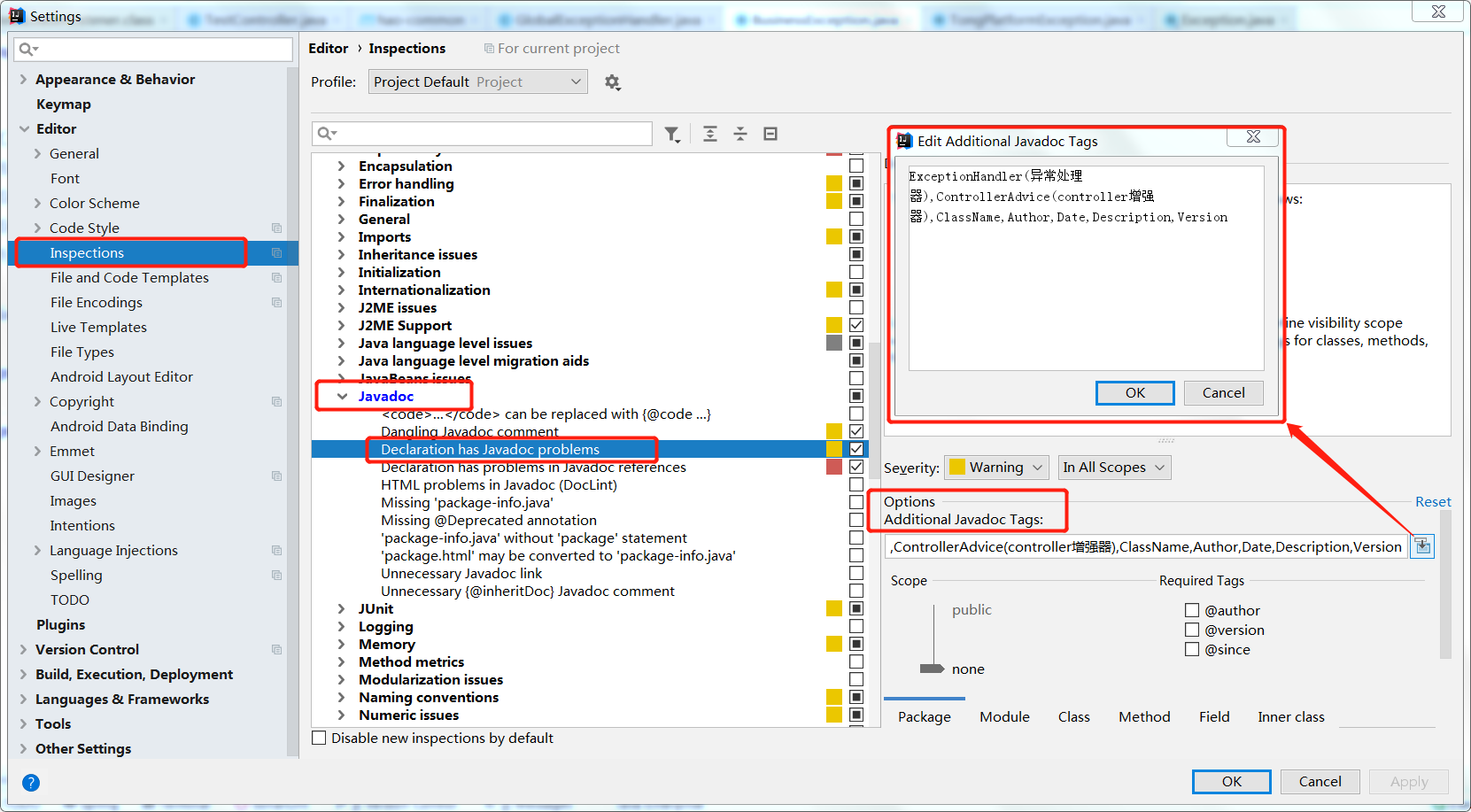Toggle the Dangling Javadoc comment checkbox
1471x812 pixels.
tap(856, 431)
